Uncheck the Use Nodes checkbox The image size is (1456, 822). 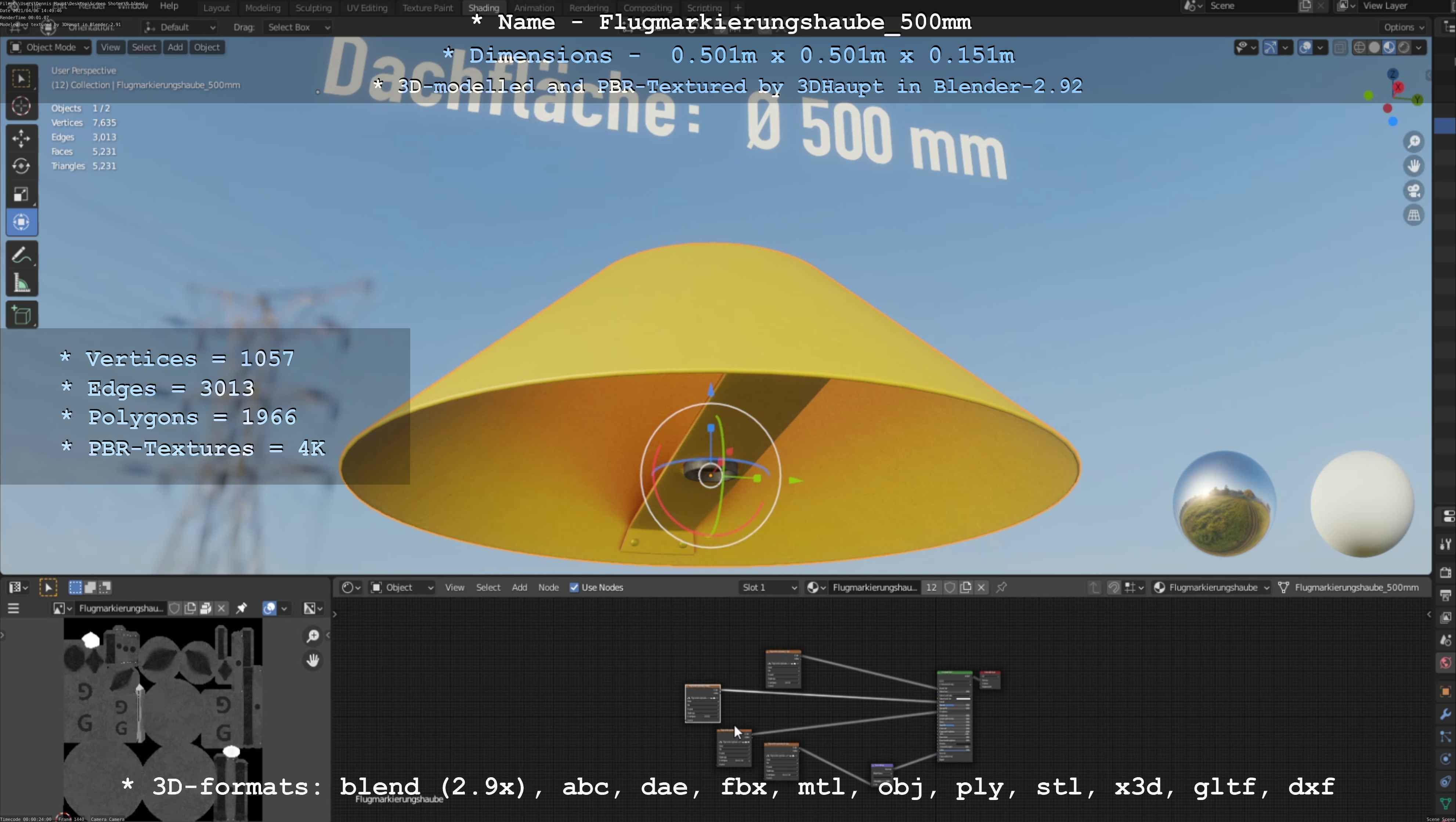tap(574, 587)
